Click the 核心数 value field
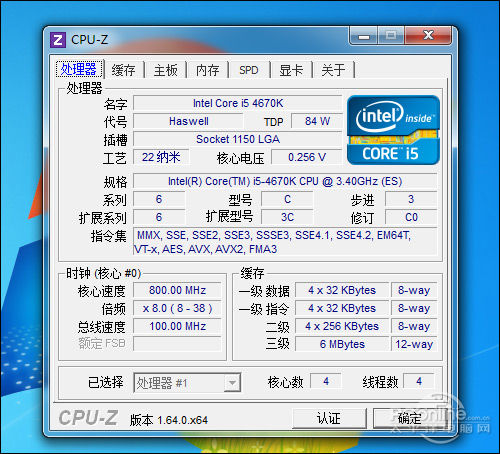The height and width of the screenshot is (454, 500). (x=326, y=381)
